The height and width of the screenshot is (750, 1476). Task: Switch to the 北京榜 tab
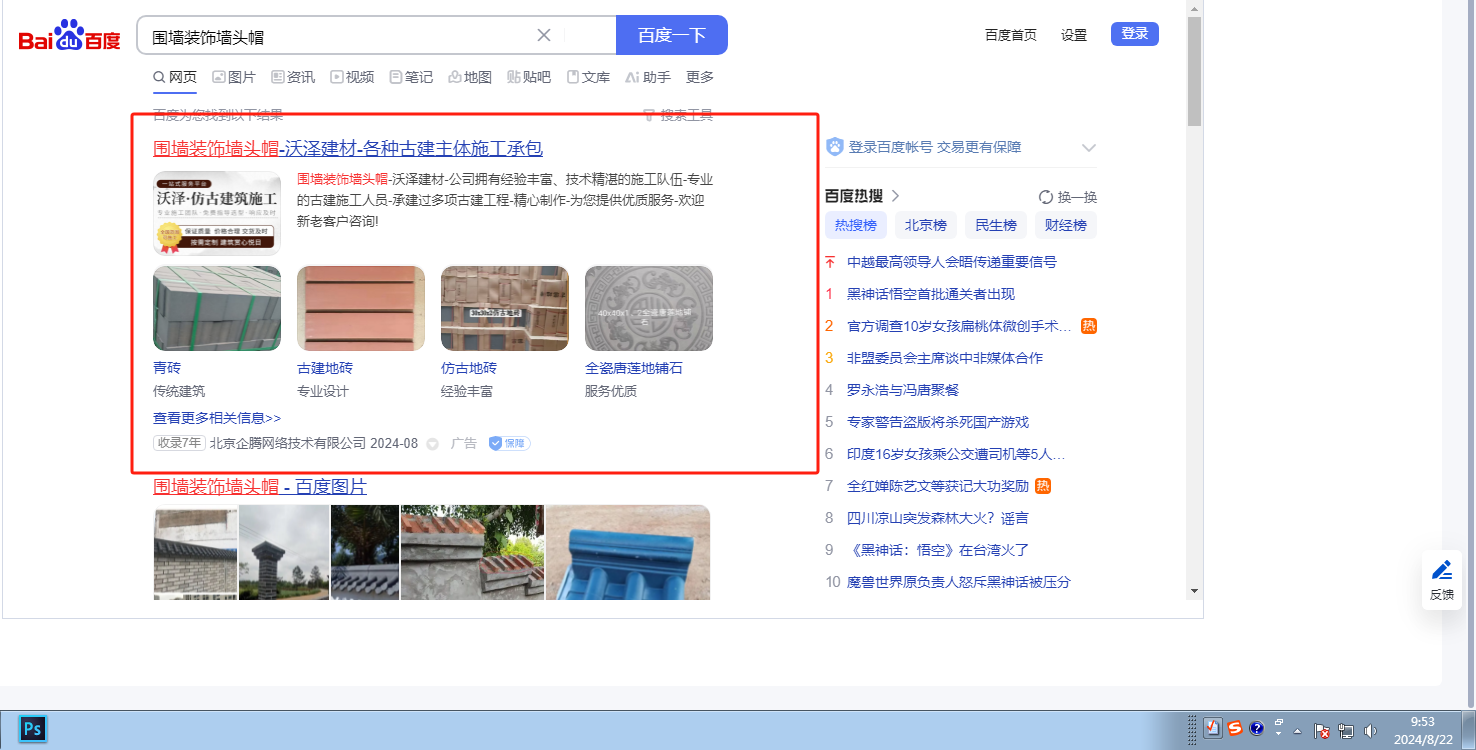[x=926, y=225]
